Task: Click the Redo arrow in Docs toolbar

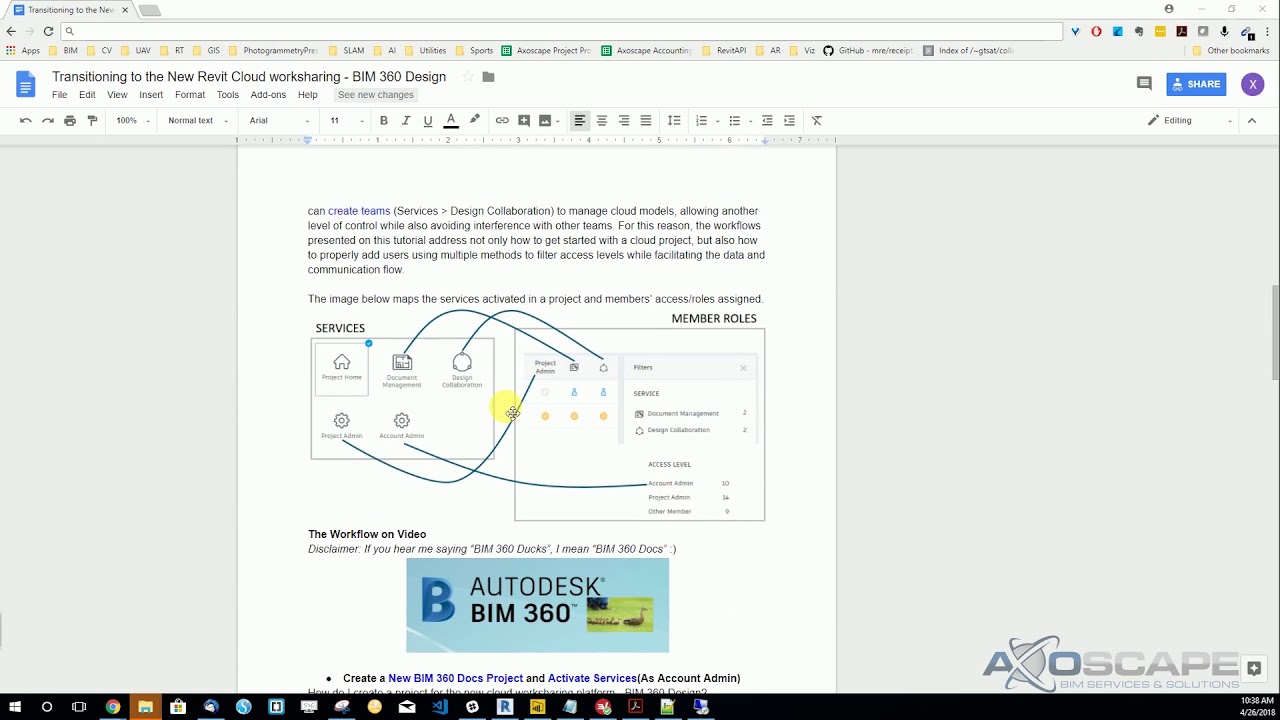Action: [x=47, y=120]
